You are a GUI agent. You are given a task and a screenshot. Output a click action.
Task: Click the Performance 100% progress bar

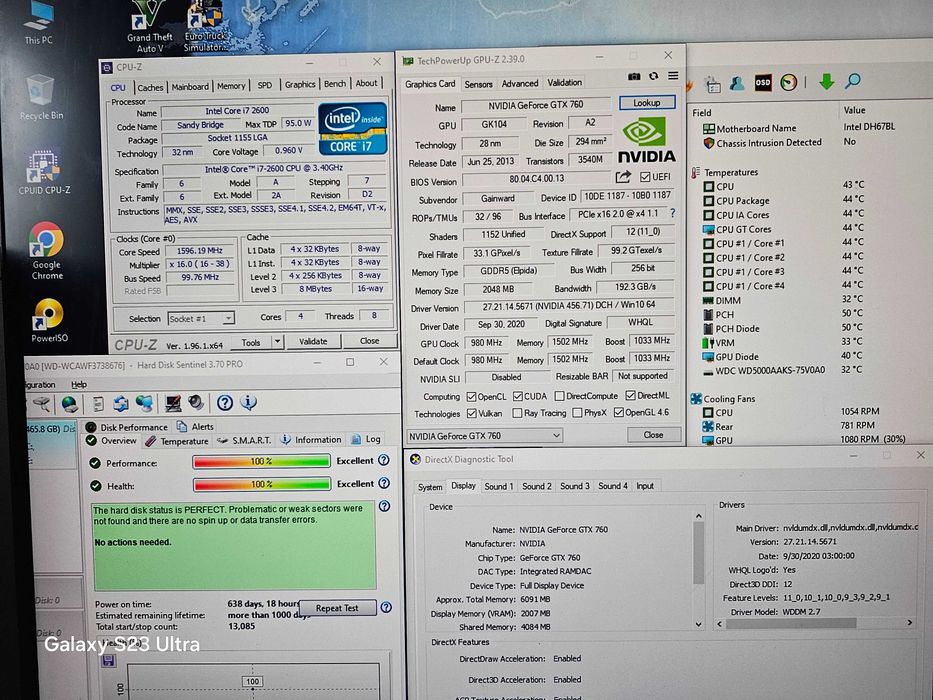(261, 461)
